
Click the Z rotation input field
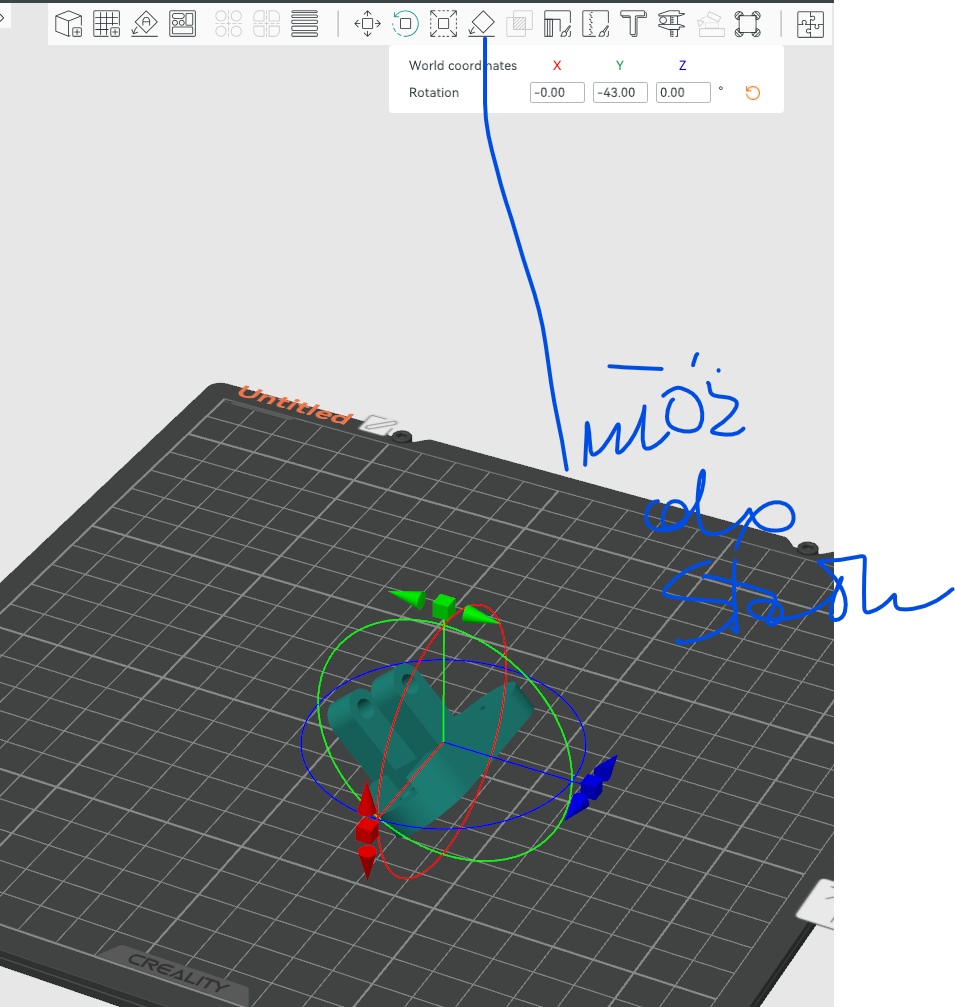(x=683, y=92)
